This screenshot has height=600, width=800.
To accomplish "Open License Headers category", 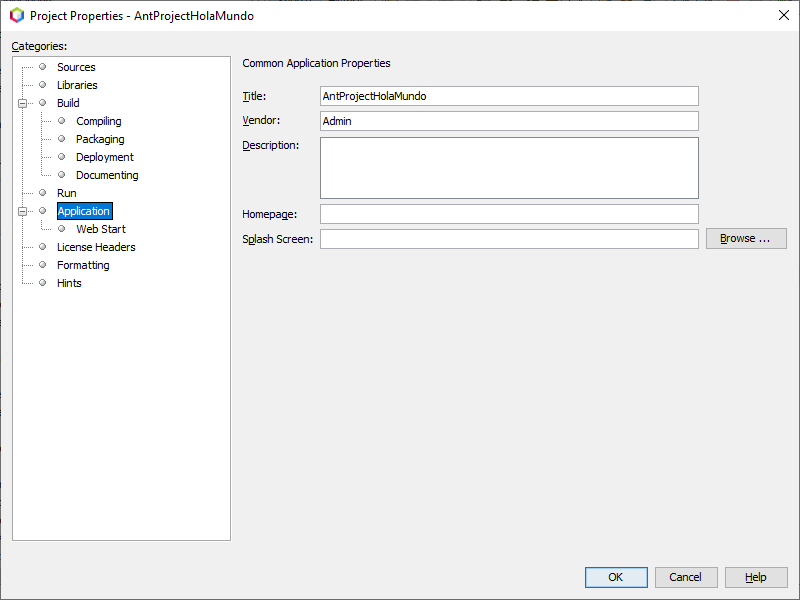I will [96, 247].
